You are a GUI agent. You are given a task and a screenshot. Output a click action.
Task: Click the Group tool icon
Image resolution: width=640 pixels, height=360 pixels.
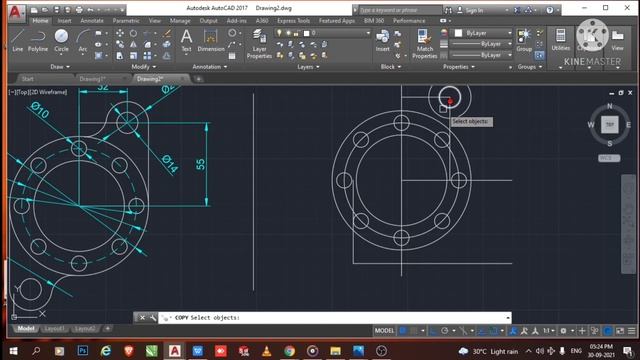point(524,40)
